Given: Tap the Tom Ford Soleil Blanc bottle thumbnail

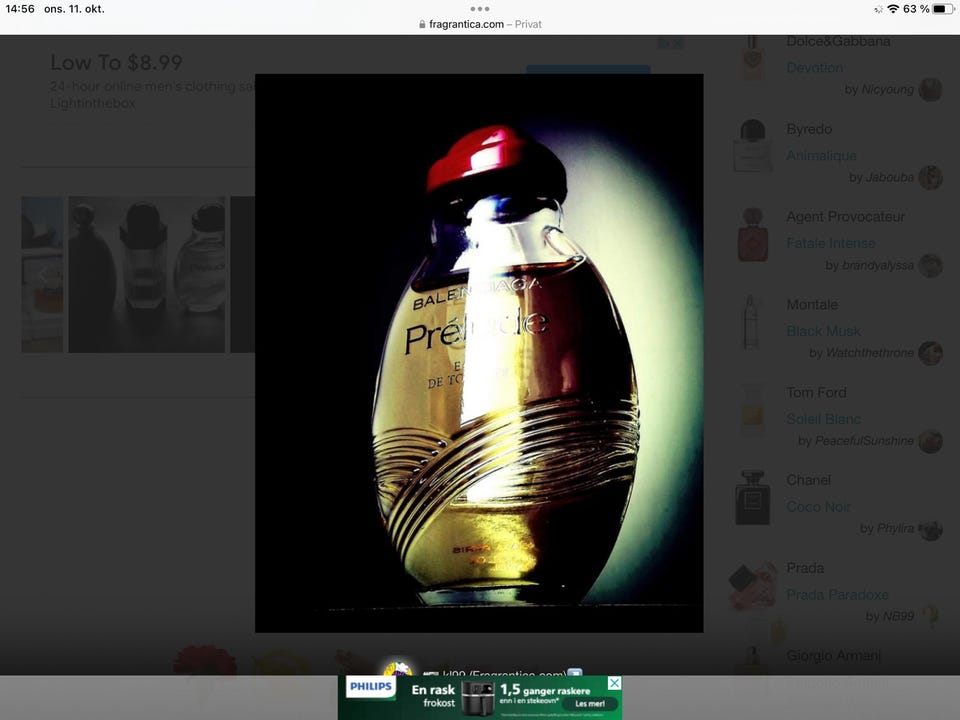Looking at the screenshot, I should 752,410.
